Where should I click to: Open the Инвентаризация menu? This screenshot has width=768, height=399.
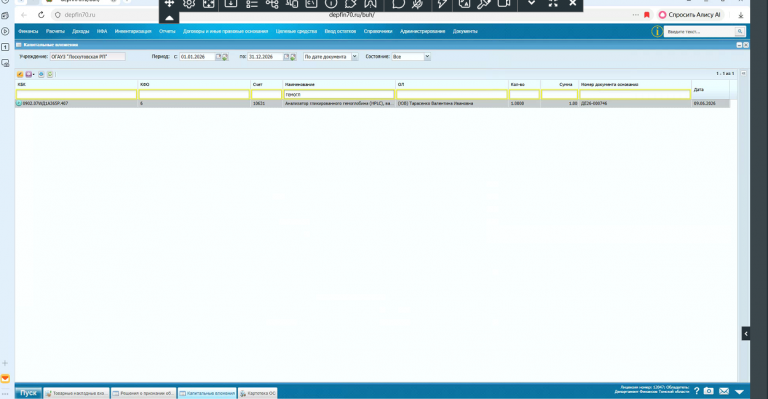click(133, 31)
